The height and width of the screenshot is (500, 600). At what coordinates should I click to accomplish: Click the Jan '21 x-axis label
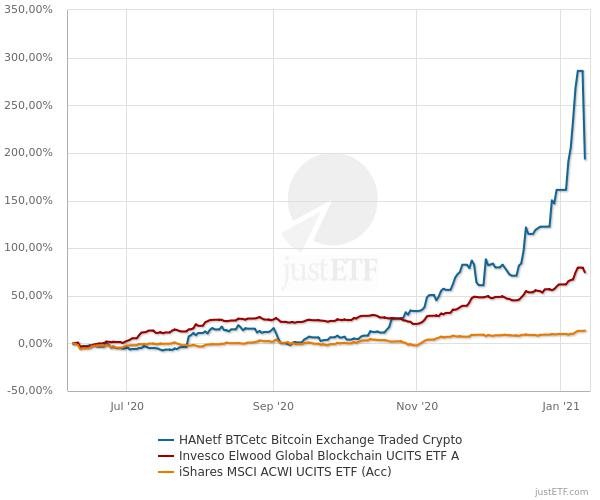pos(561,407)
